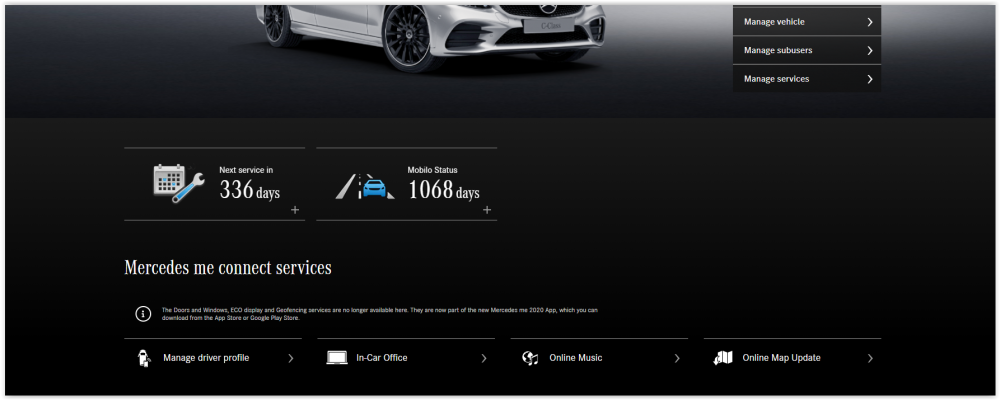This screenshot has width=1000, height=400.
Task: Click the driver profile seat icon
Action: click(143, 358)
